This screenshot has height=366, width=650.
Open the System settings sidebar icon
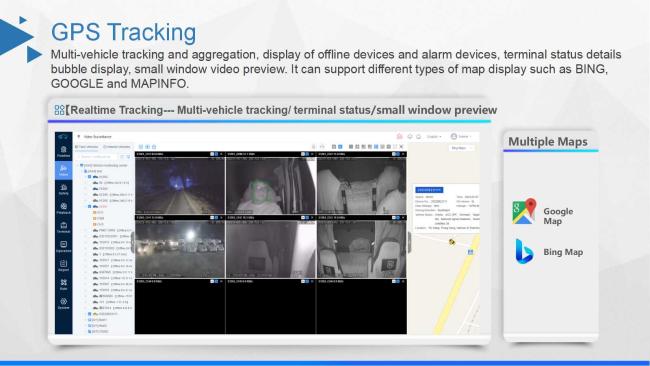(x=63, y=304)
